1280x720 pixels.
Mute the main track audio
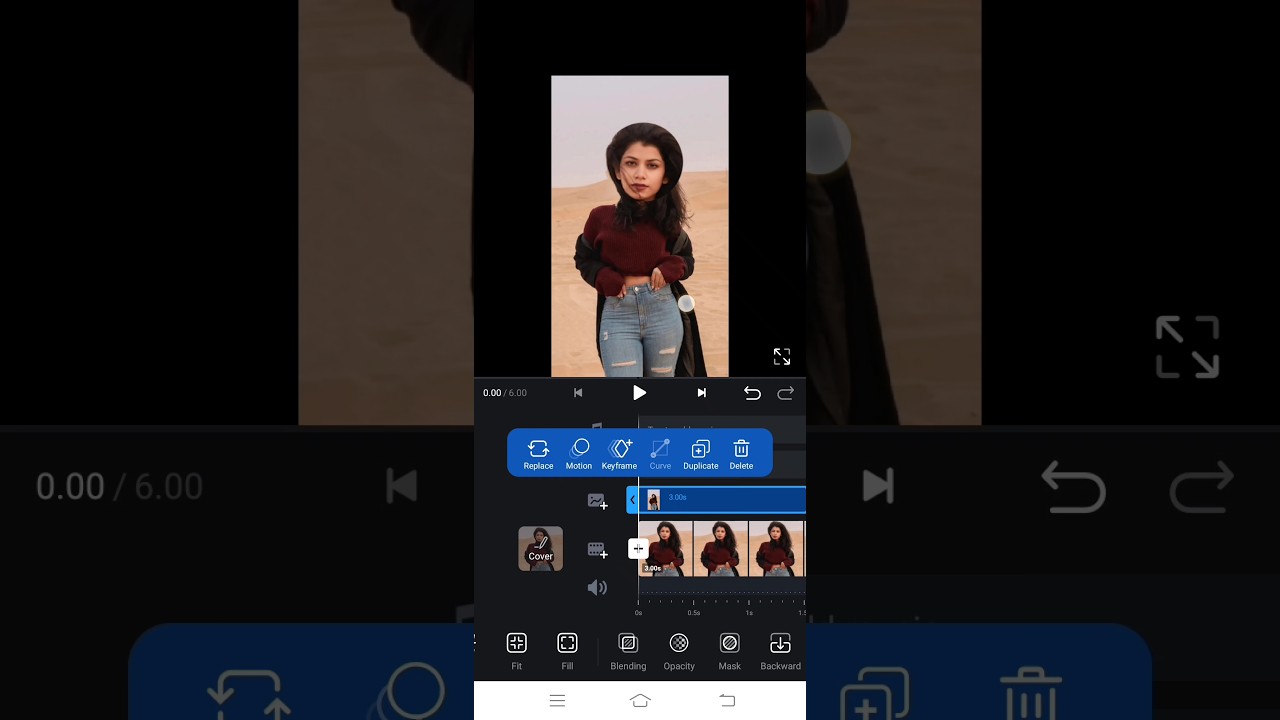point(597,588)
